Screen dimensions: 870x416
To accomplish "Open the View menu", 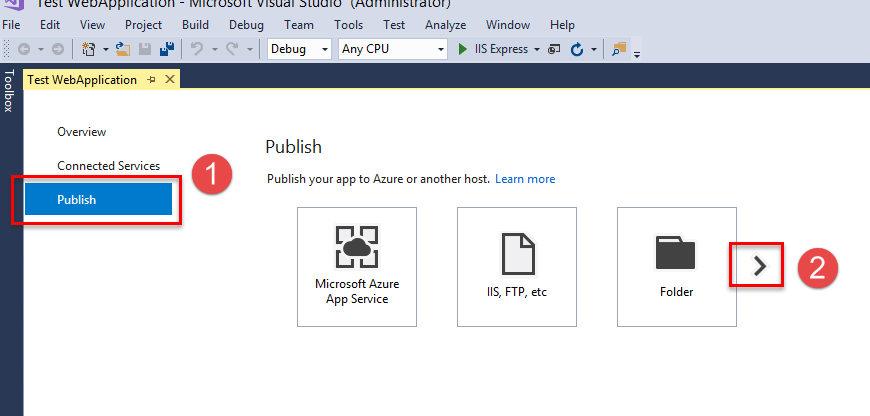I will (x=92, y=25).
